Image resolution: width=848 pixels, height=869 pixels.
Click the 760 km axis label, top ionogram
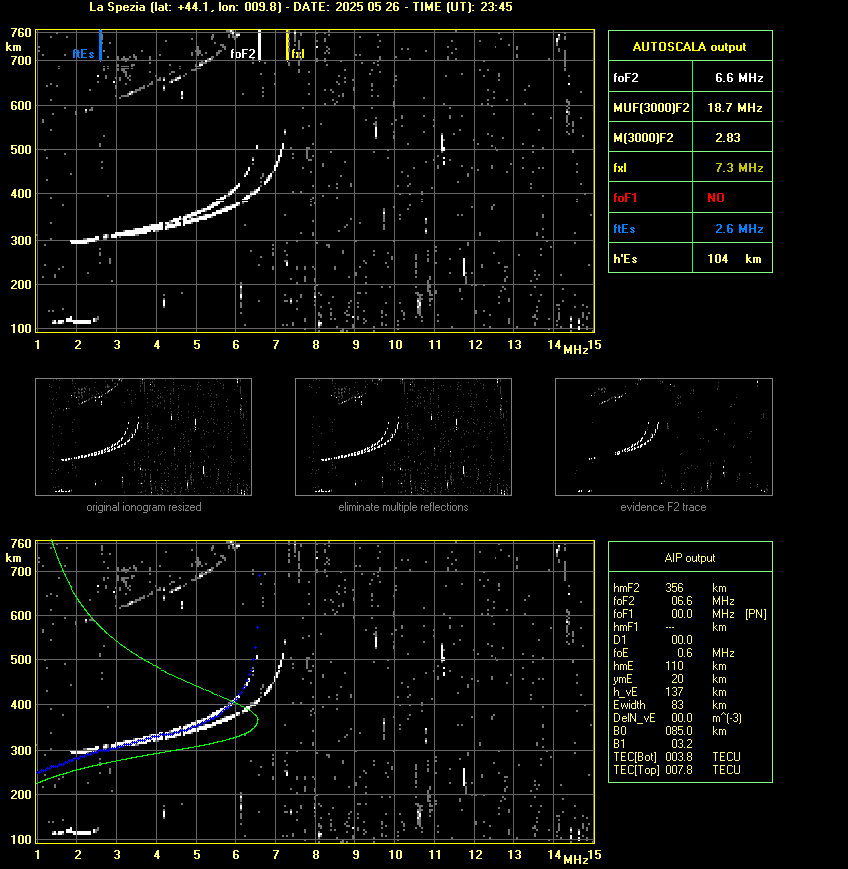[x=21, y=33]
